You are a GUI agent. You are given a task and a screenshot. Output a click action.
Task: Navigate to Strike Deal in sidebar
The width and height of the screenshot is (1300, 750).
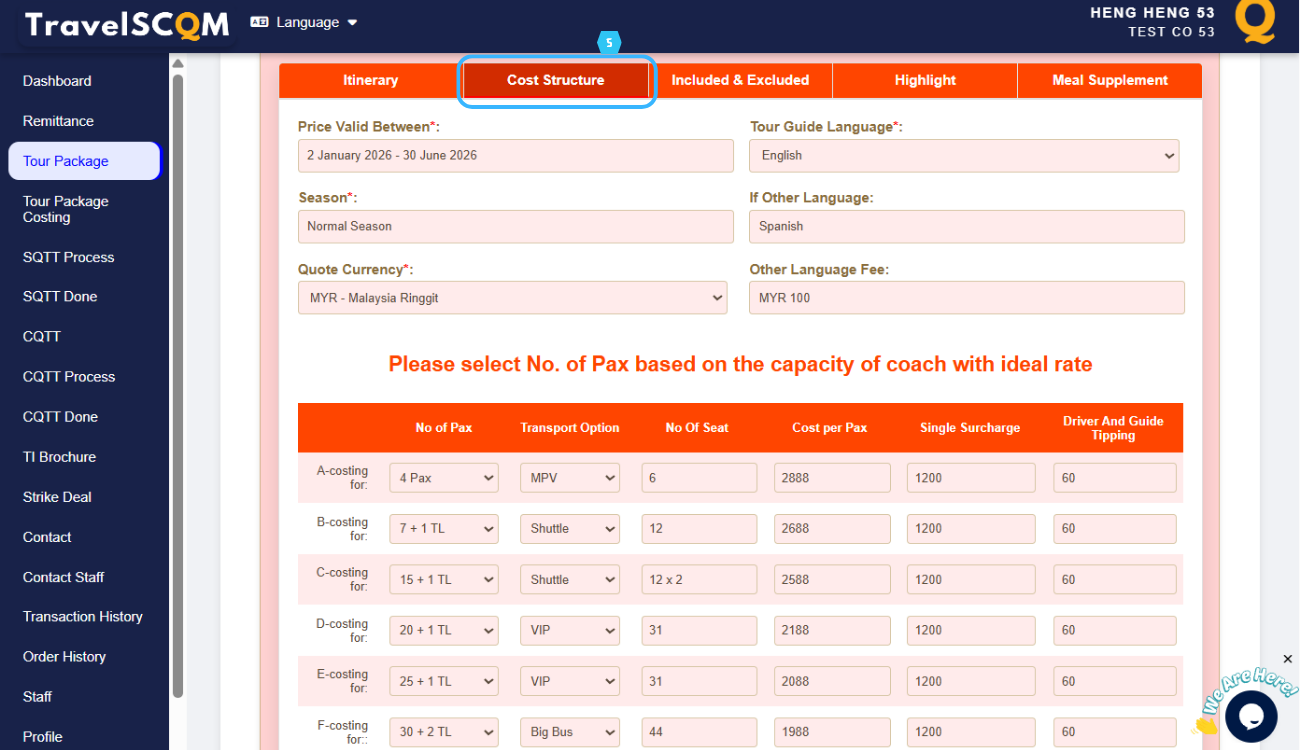(x=57, y=497)
